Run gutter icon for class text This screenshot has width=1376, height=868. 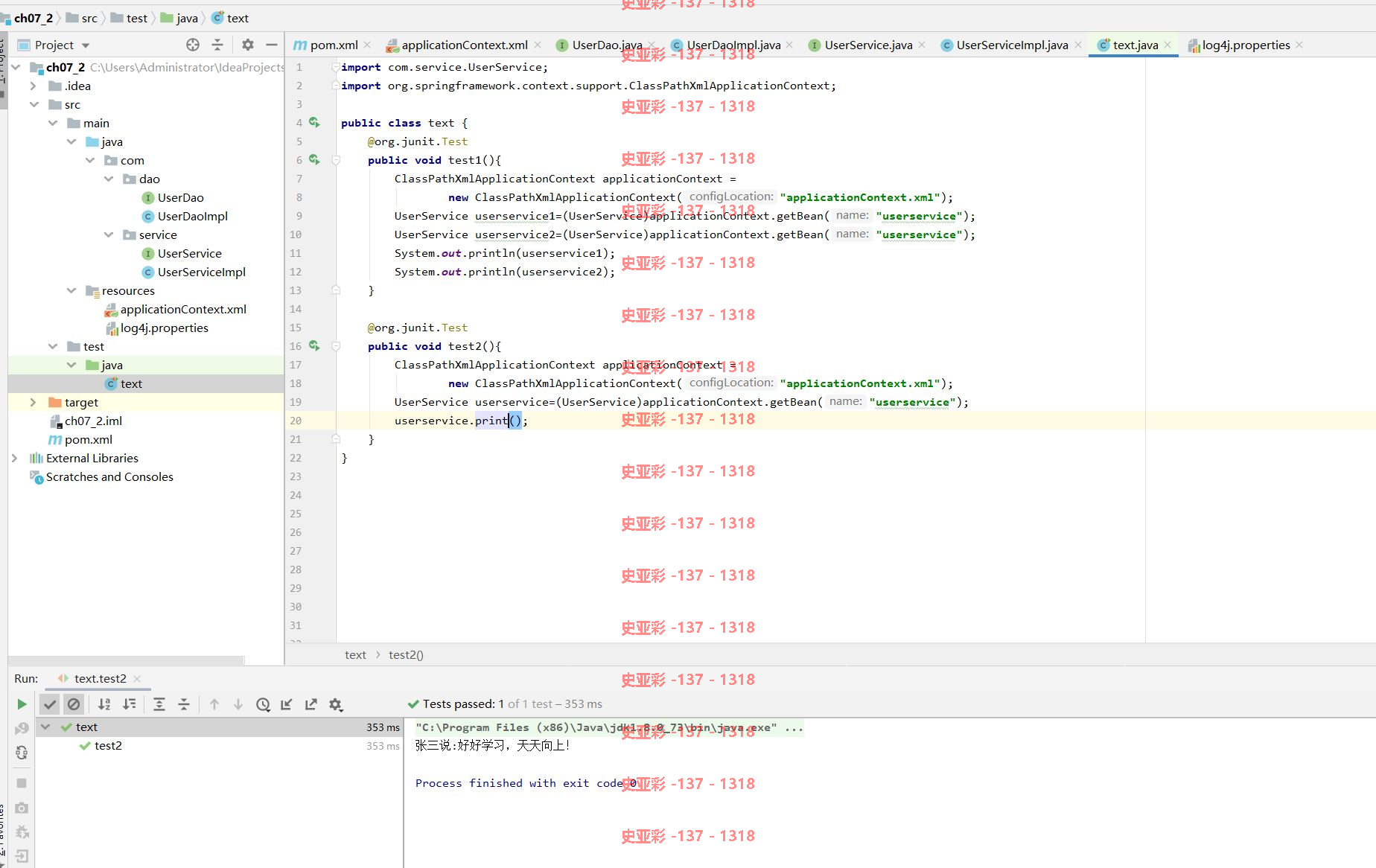(x=314, y=122)
